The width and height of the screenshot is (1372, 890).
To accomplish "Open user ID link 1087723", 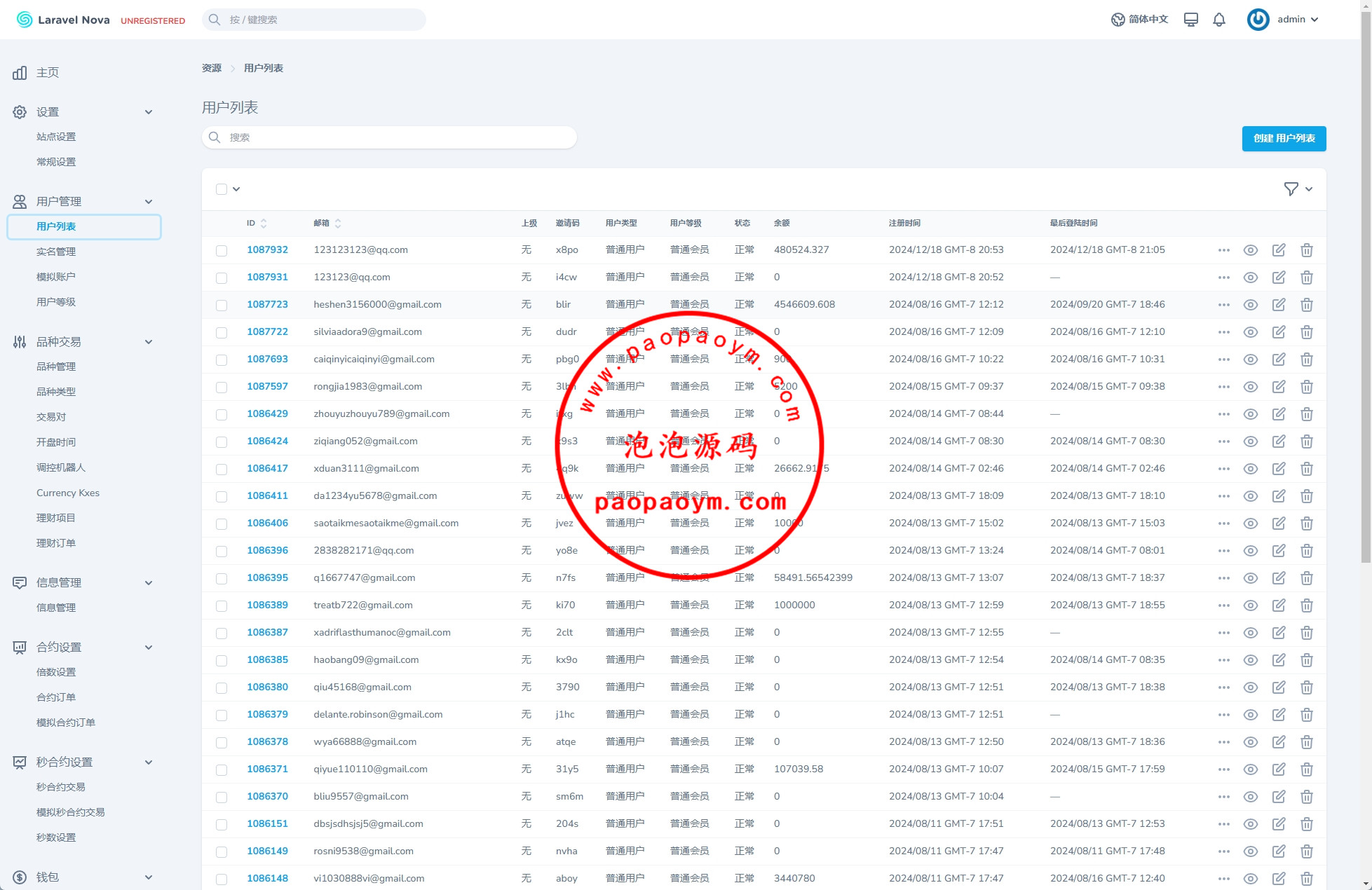I will [x=267, y=305].
